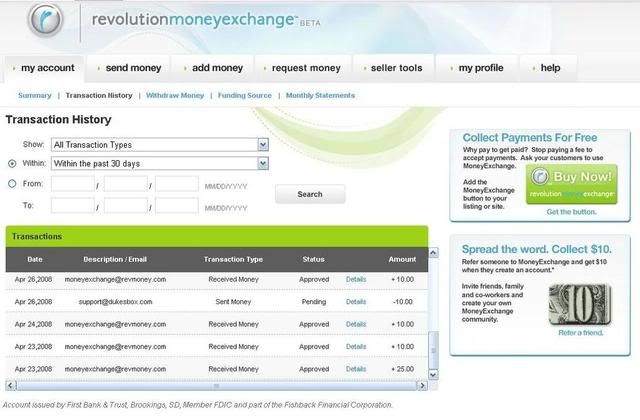Click the Sent Money type cell
The image size is (640, 420).
point(233,302)
